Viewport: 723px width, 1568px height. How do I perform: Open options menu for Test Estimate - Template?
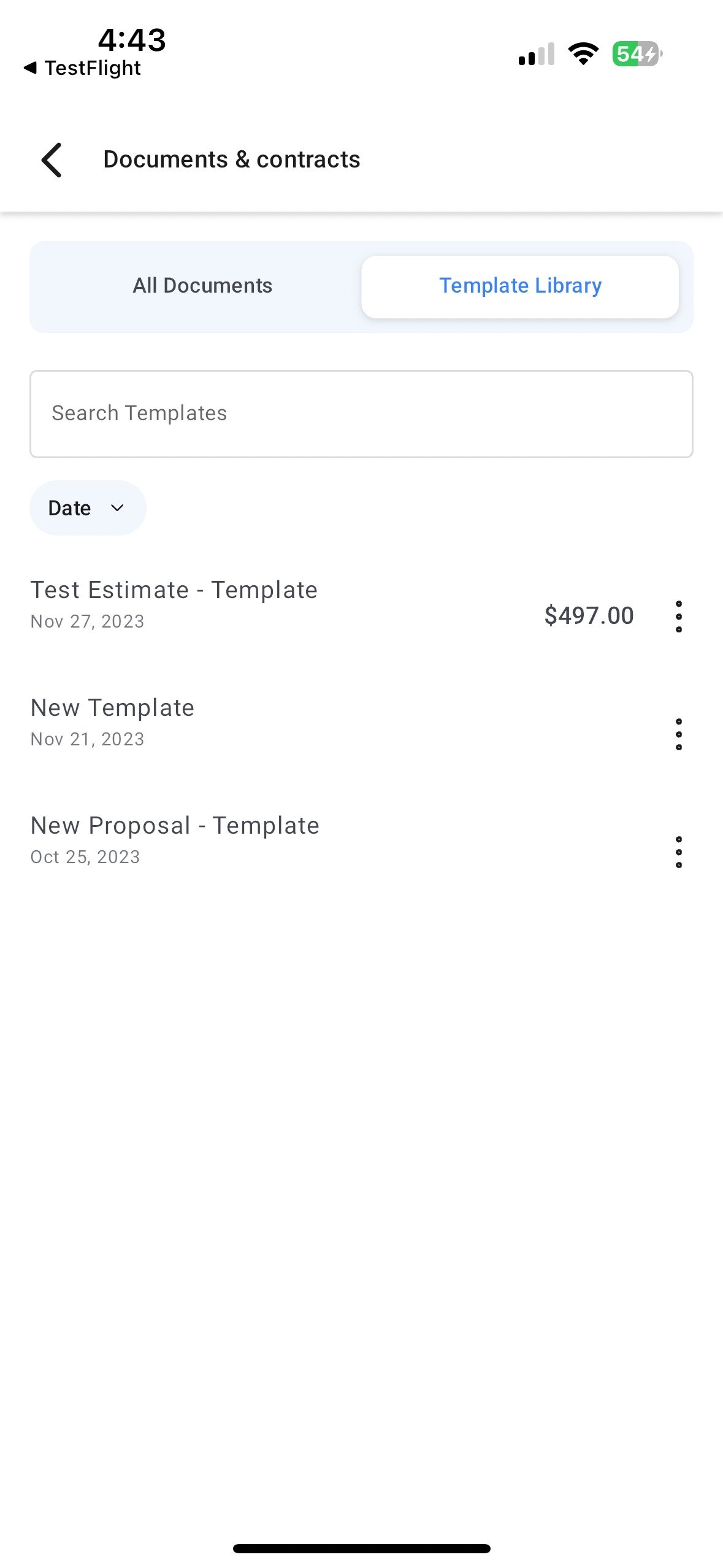click(678, 616)
